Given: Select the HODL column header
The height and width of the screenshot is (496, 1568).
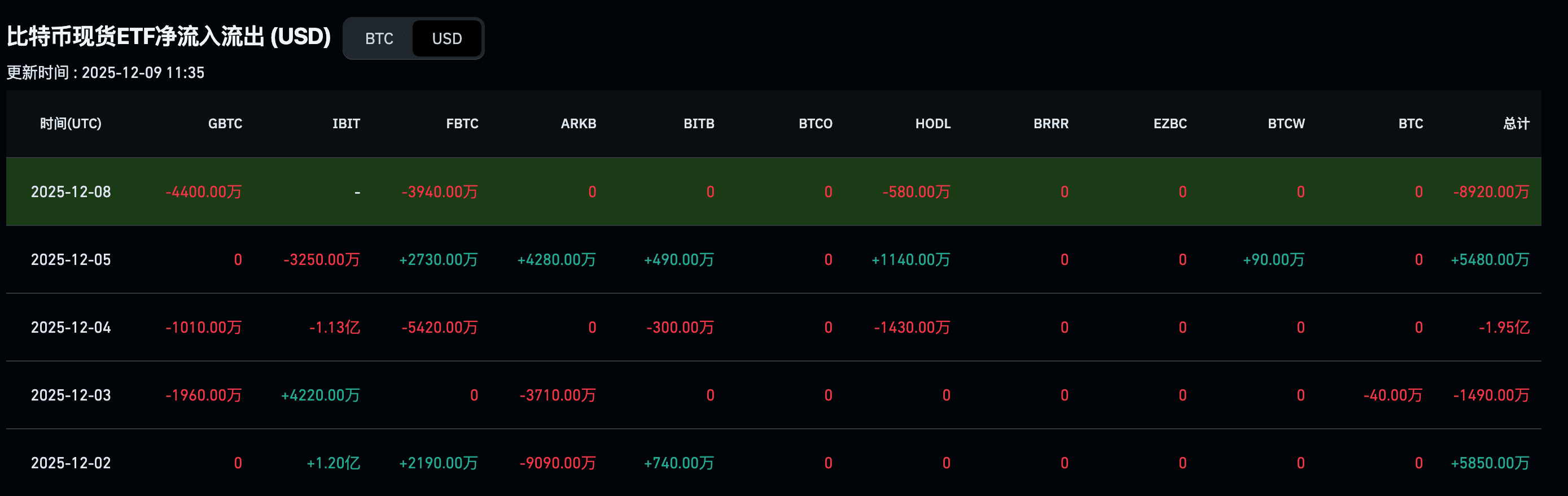Looking at the screenshot, I should point(932,124).
